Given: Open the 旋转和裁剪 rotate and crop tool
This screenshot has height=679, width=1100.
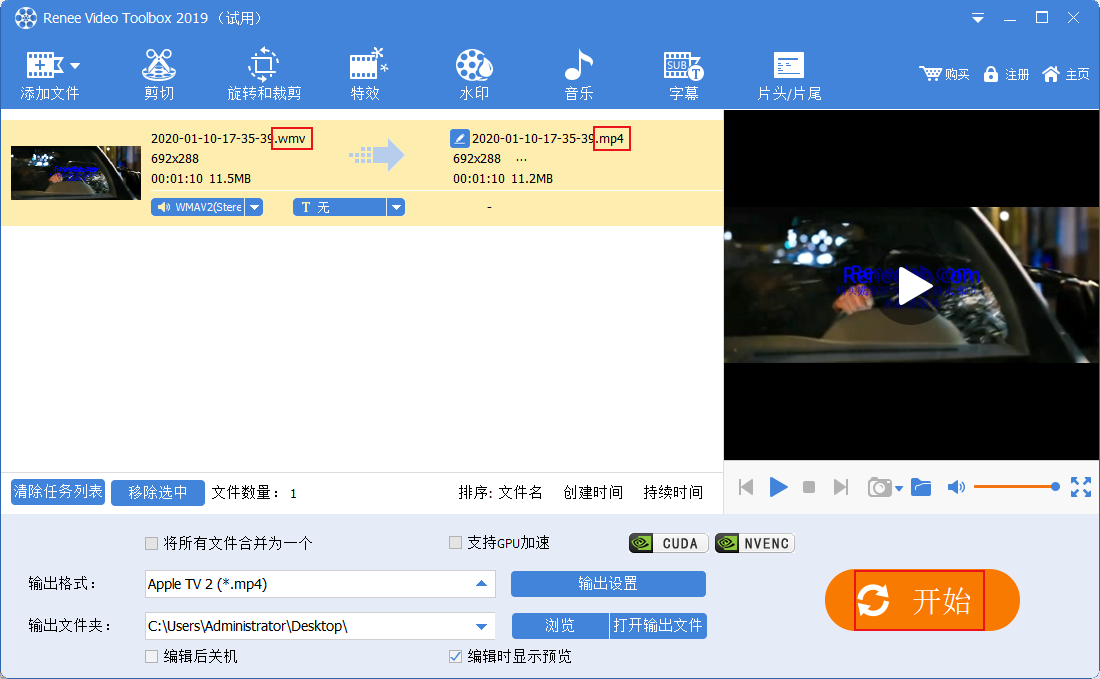Looking at the screenshot, I should click(264, 74).
